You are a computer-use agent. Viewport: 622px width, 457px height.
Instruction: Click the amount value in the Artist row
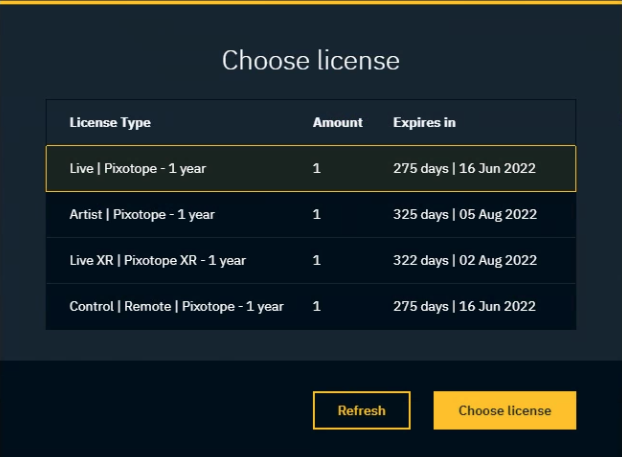pos(317,214)
